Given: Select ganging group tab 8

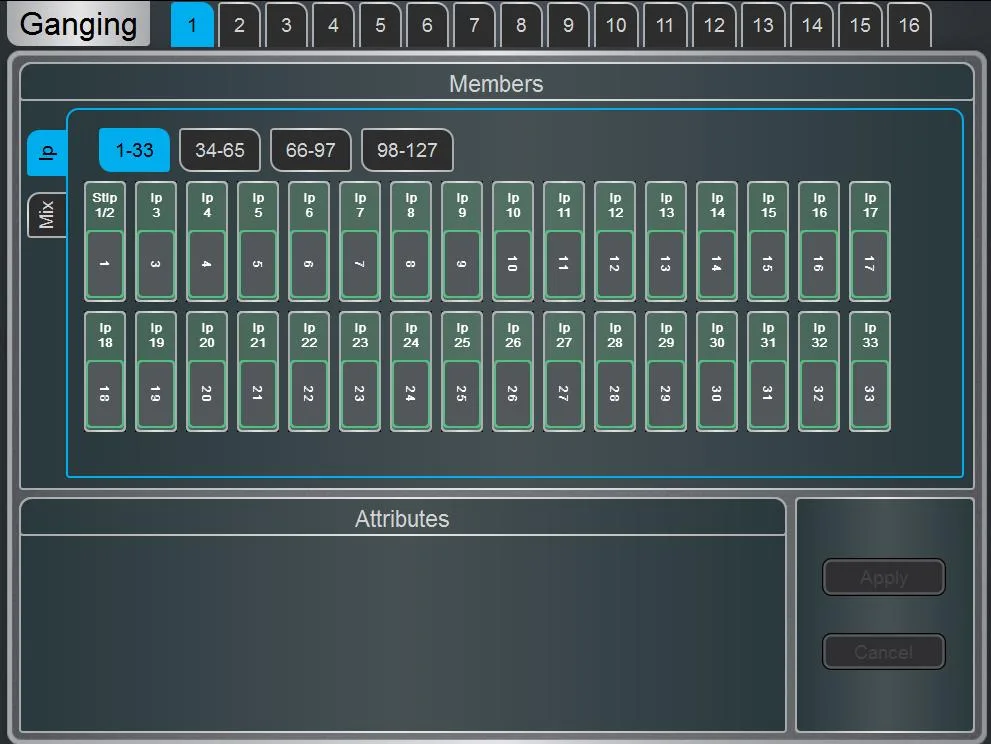Looking at the screenshot, I should pos(521,25).
